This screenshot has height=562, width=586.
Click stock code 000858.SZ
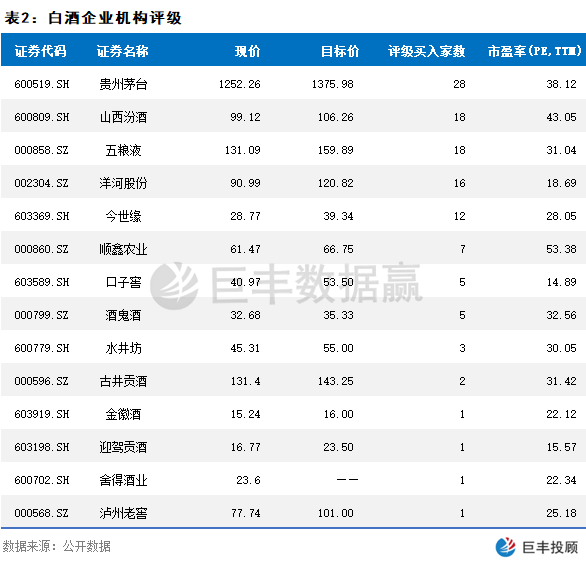click(41, 150)
